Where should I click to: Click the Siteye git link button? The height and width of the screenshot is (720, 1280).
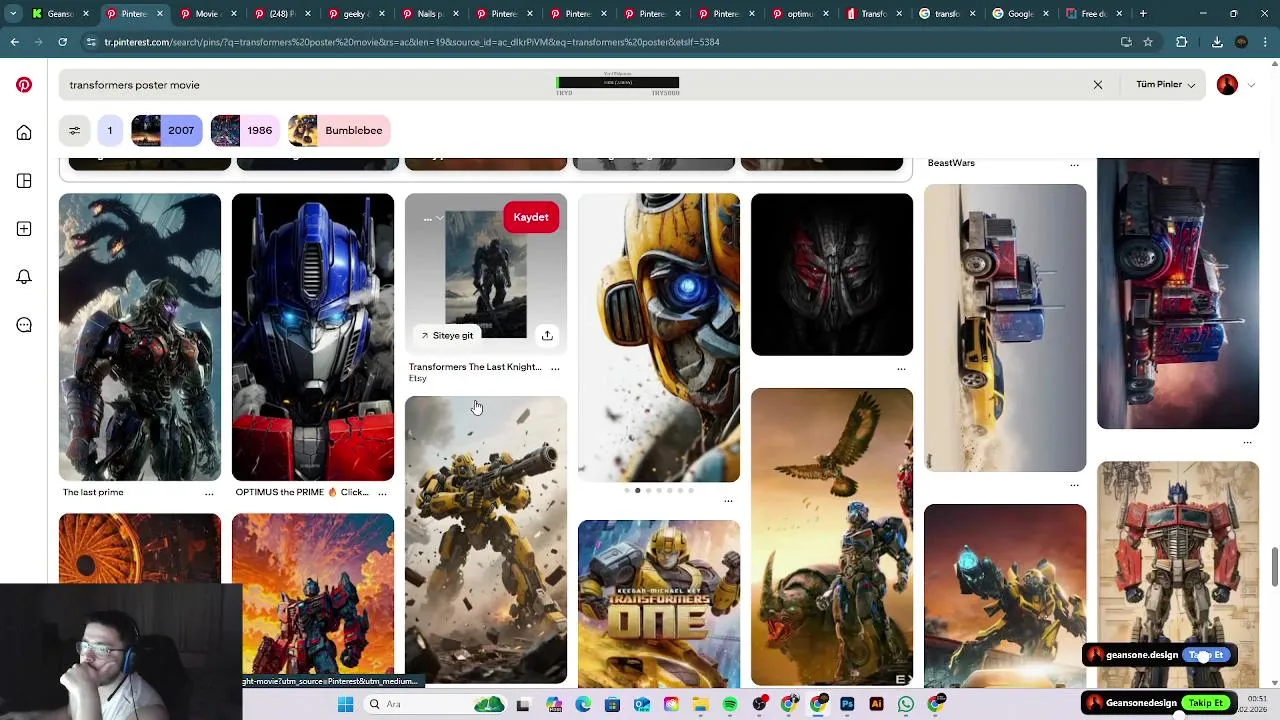[x=446, y=336]
